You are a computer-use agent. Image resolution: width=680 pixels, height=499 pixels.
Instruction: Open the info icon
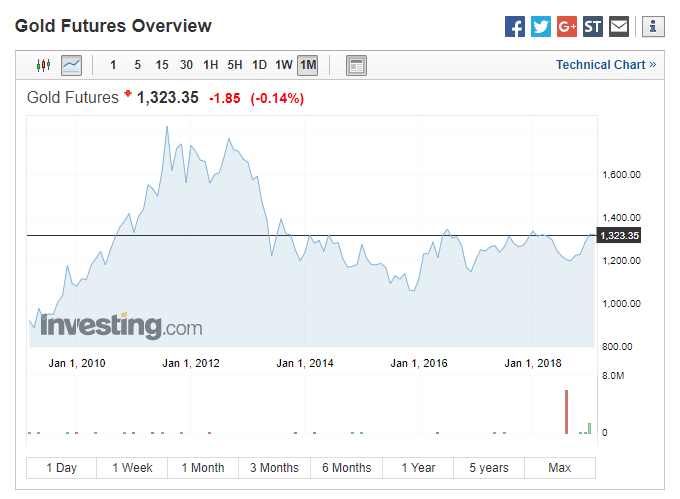[x=653, y=27]
